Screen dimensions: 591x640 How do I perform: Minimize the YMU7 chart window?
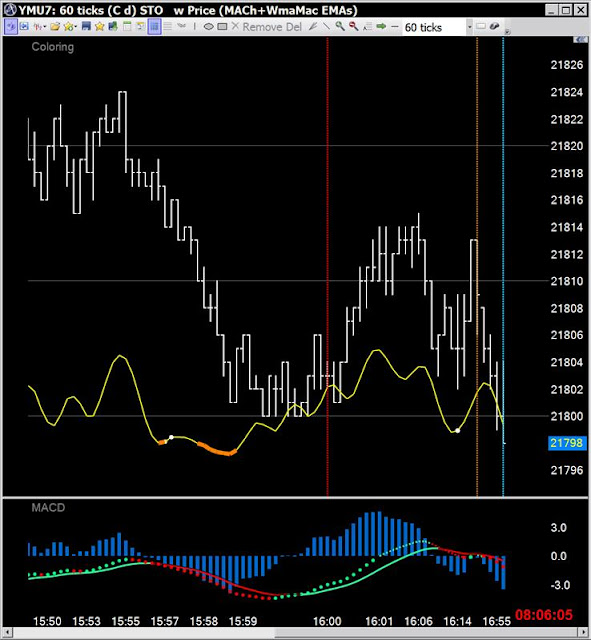(552, 10)
